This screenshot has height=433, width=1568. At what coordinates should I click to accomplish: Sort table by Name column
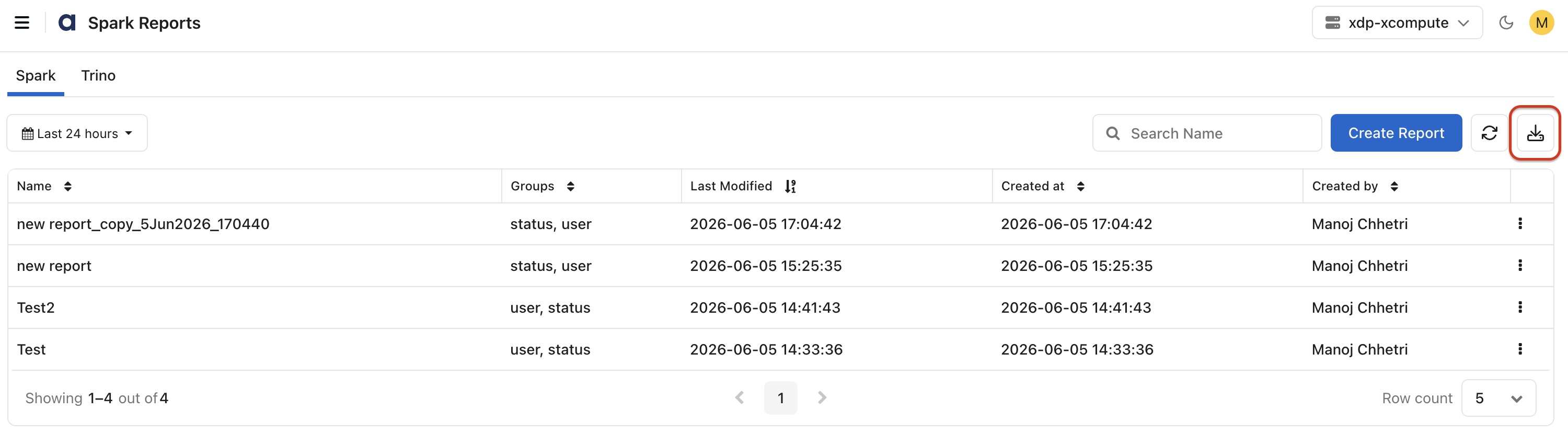(67, 186)
